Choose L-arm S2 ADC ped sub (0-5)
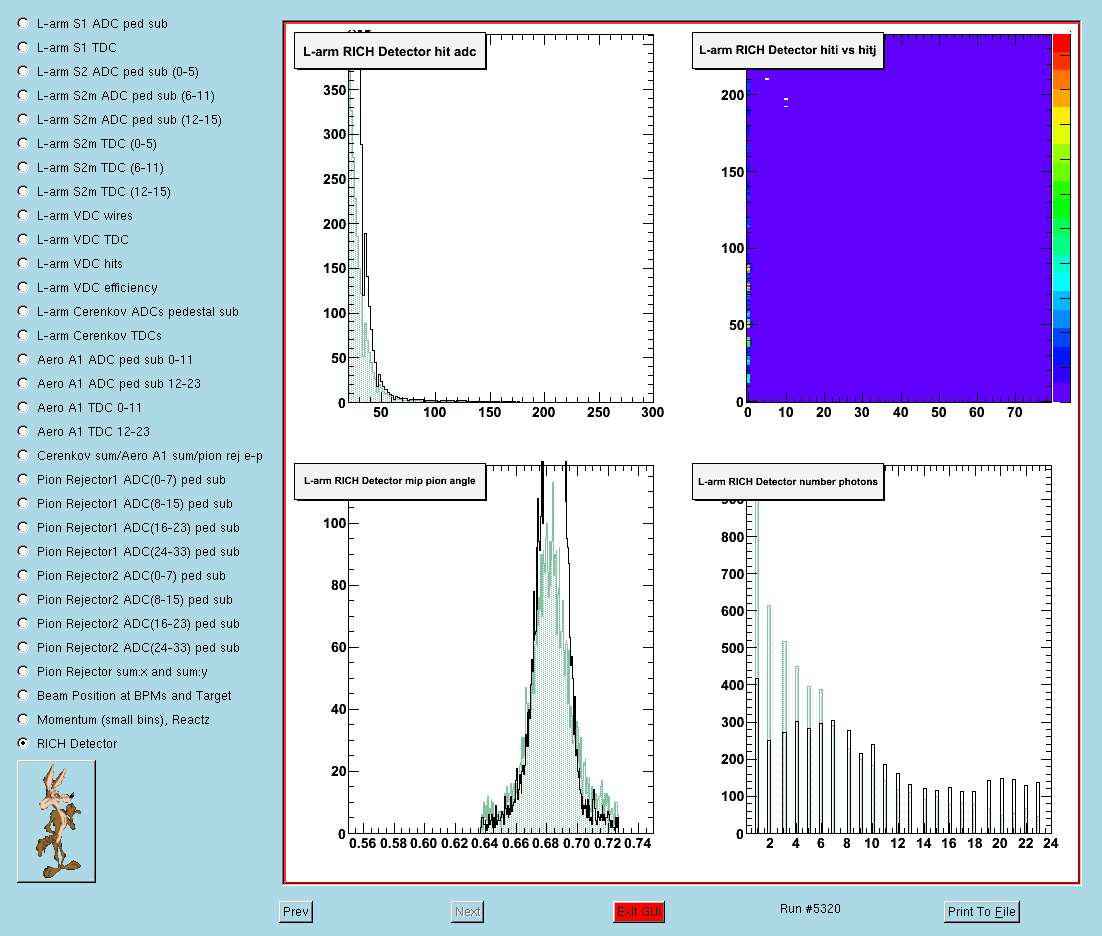The height and width of the screenshot is (936, 1102). pyautogui.click(x=23, y=71)
